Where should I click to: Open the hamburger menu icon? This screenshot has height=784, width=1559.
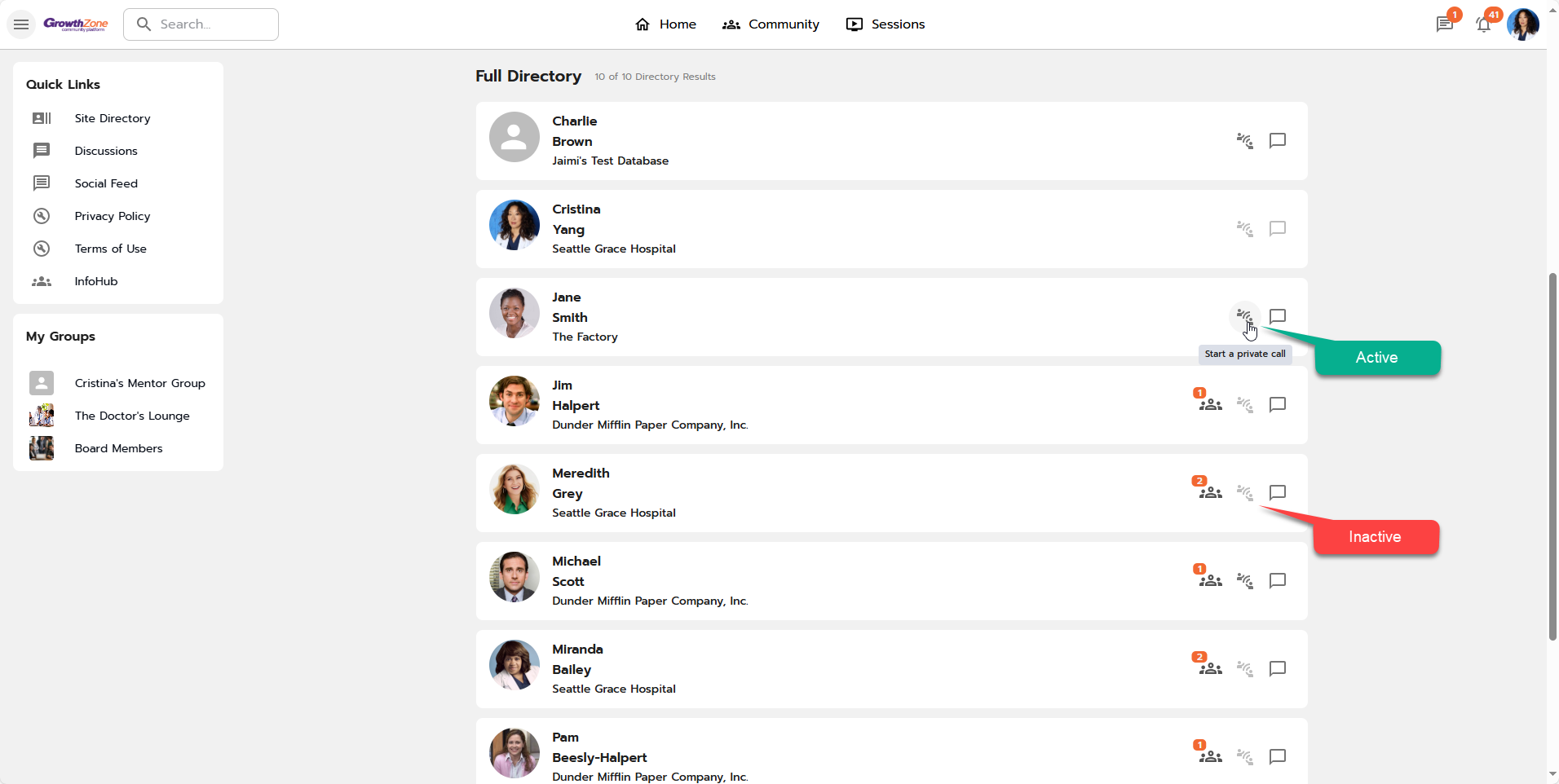coord(21,24)
